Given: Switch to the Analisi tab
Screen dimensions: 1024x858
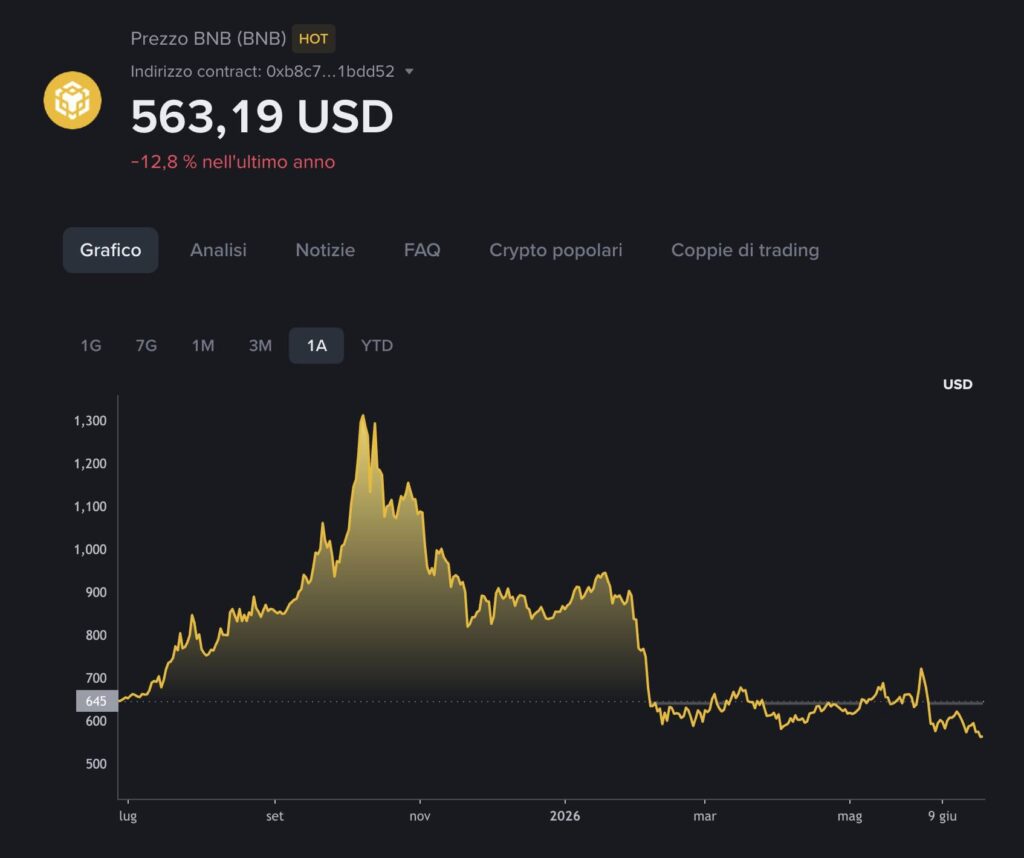Looking at the screenshot, I should 218,250.
